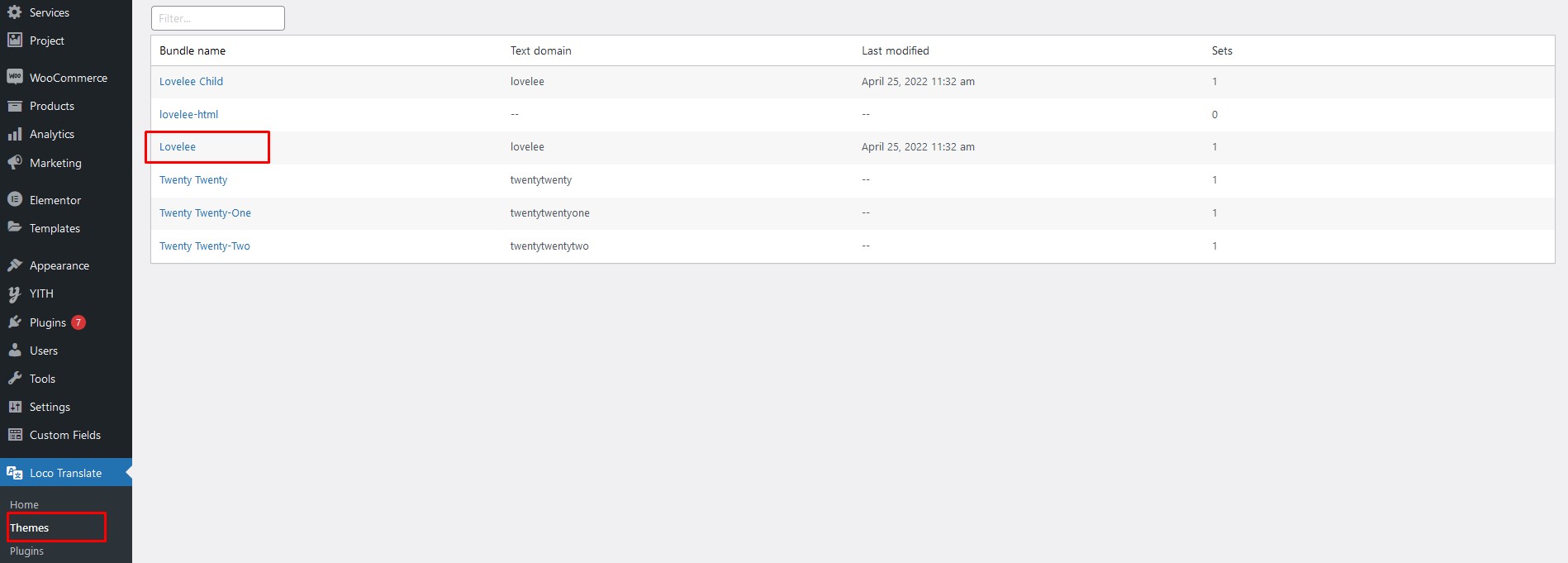The height and width of the screenshot is (563, 1568).
Task: Click the Tools wrench icon
Action: (x=14, y=379)
